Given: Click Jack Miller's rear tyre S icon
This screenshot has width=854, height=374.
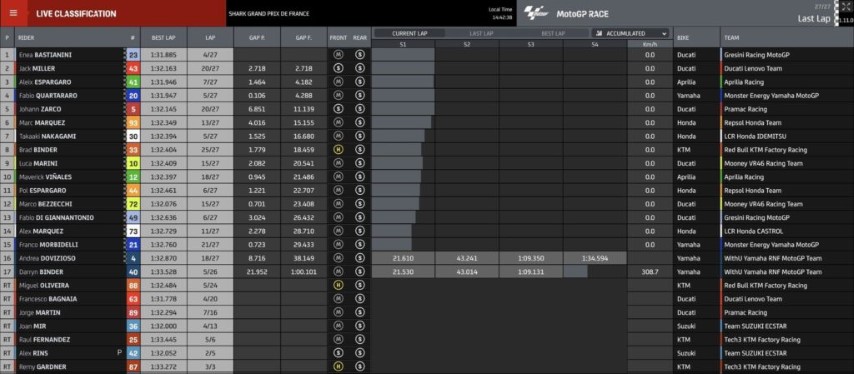Looking at the screenshot, I should coord(359,69).
